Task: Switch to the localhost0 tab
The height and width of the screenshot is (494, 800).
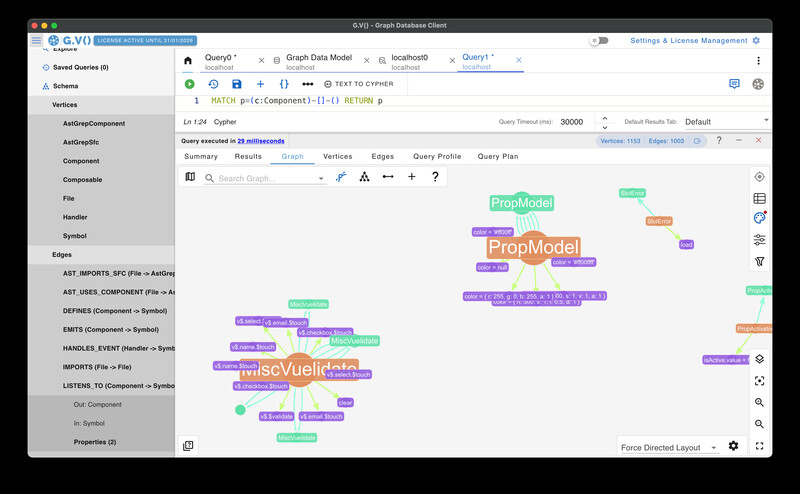Action: (x=409, y=61)
